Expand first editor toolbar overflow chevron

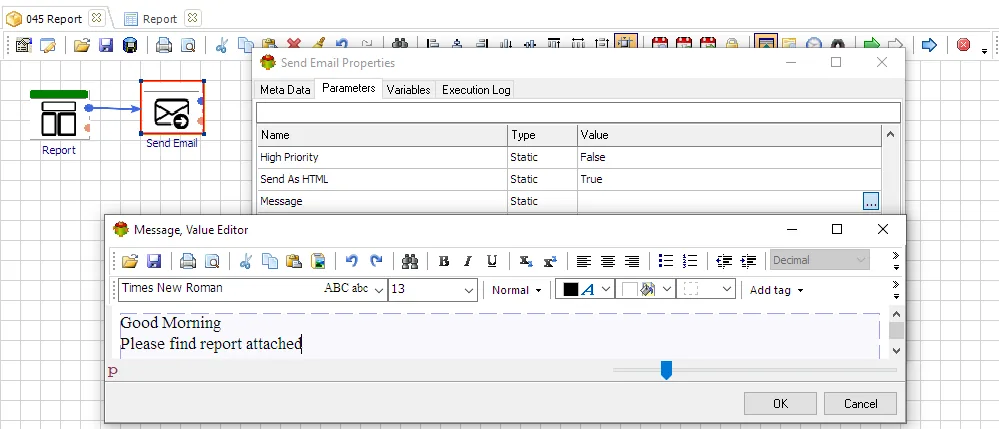pyautogui.click(x=896, y=260)
